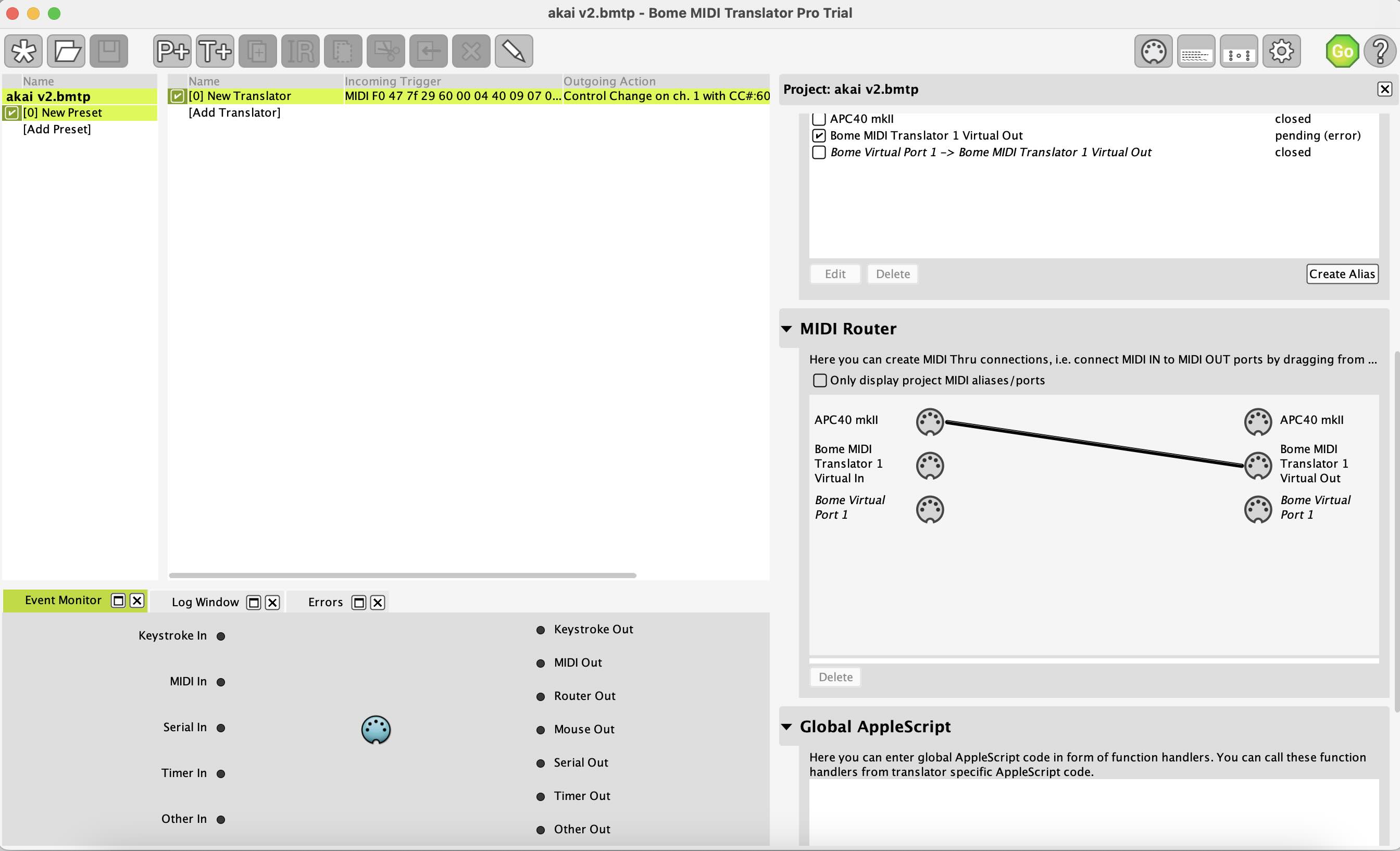Check the Bome Virtual Port 1 alias checkbox

coord(819,152)
